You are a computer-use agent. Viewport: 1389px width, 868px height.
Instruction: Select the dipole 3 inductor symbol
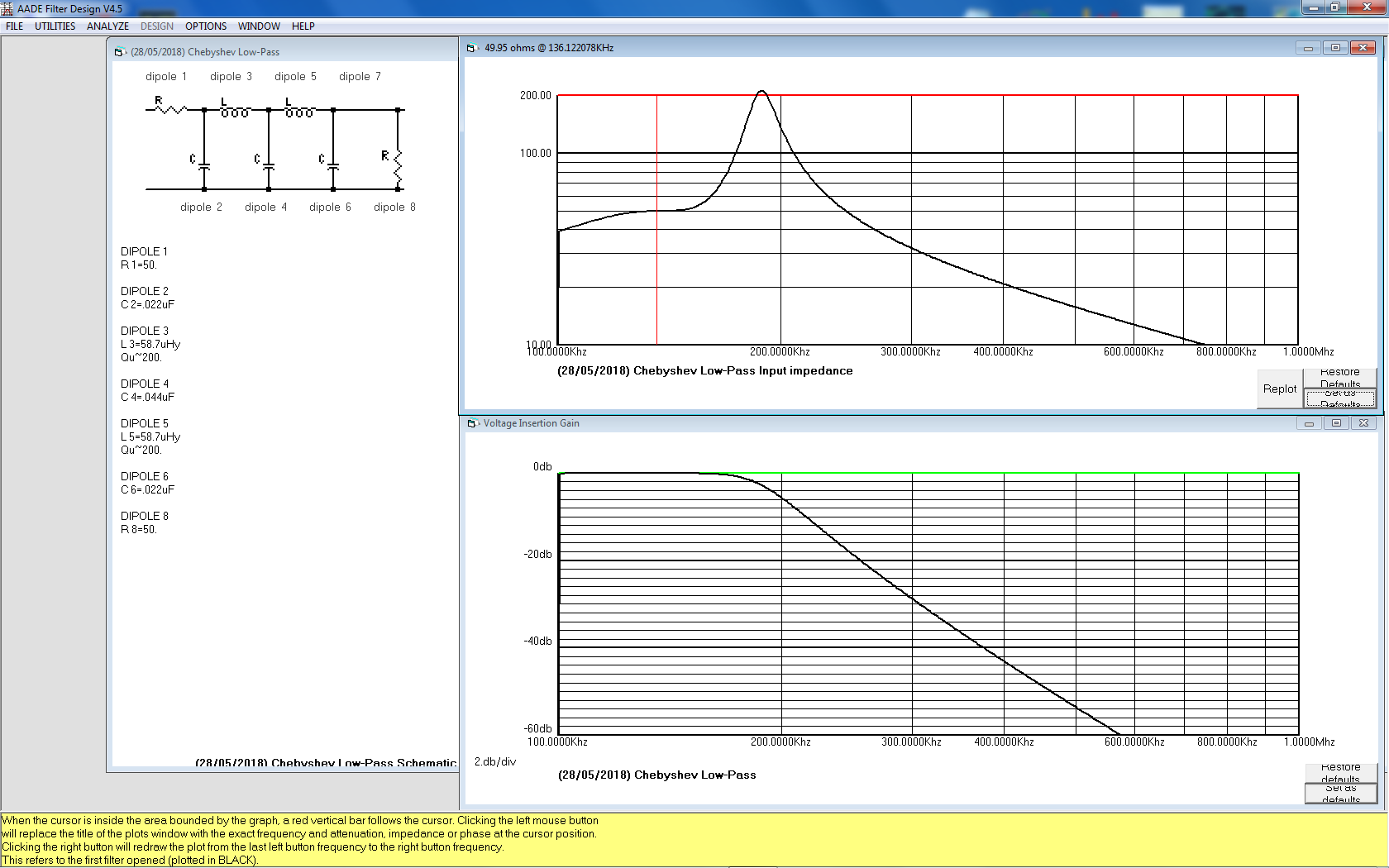pos(235,110)
